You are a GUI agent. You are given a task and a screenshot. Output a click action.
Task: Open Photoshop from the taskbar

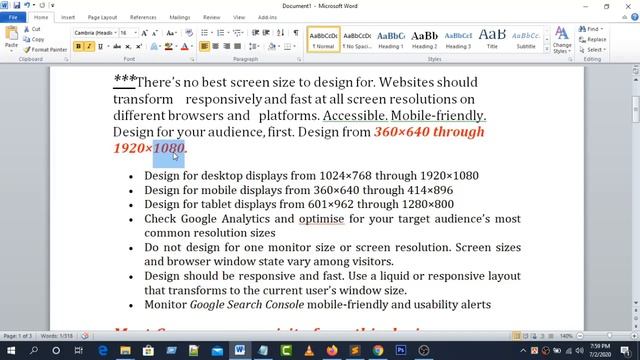400,350
